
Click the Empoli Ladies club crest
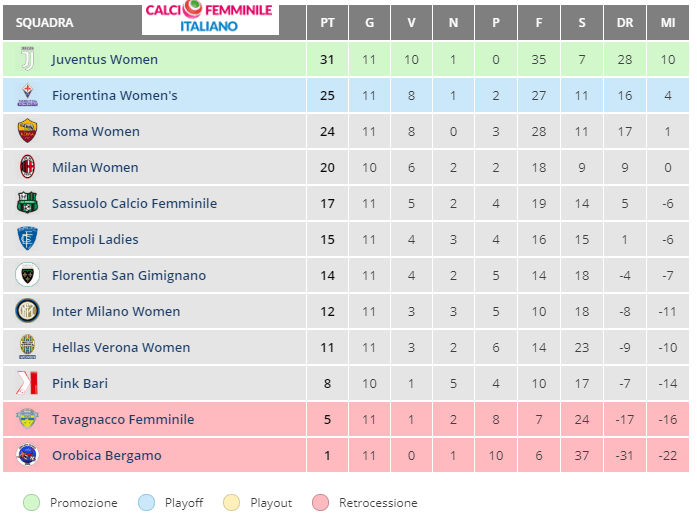click(x=27, y=239)
